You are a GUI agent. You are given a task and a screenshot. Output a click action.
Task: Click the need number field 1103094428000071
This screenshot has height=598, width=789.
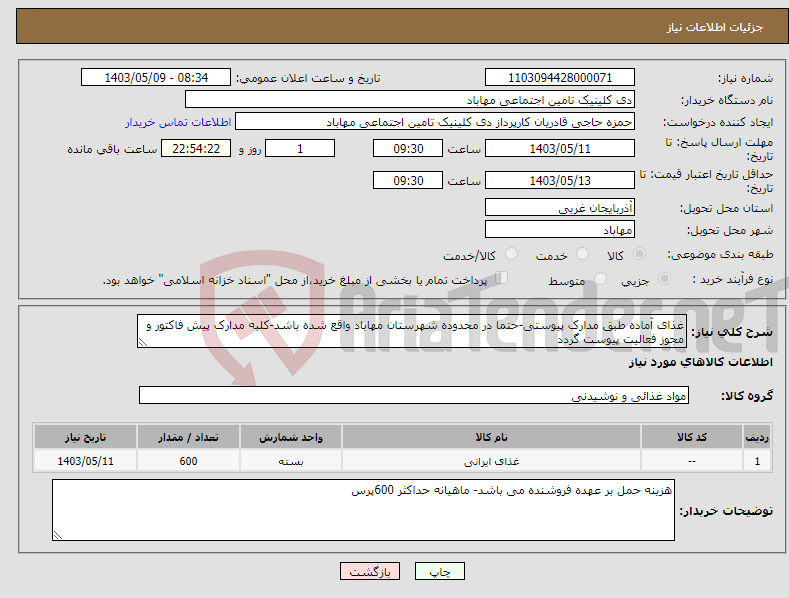[x=560, y=78]
